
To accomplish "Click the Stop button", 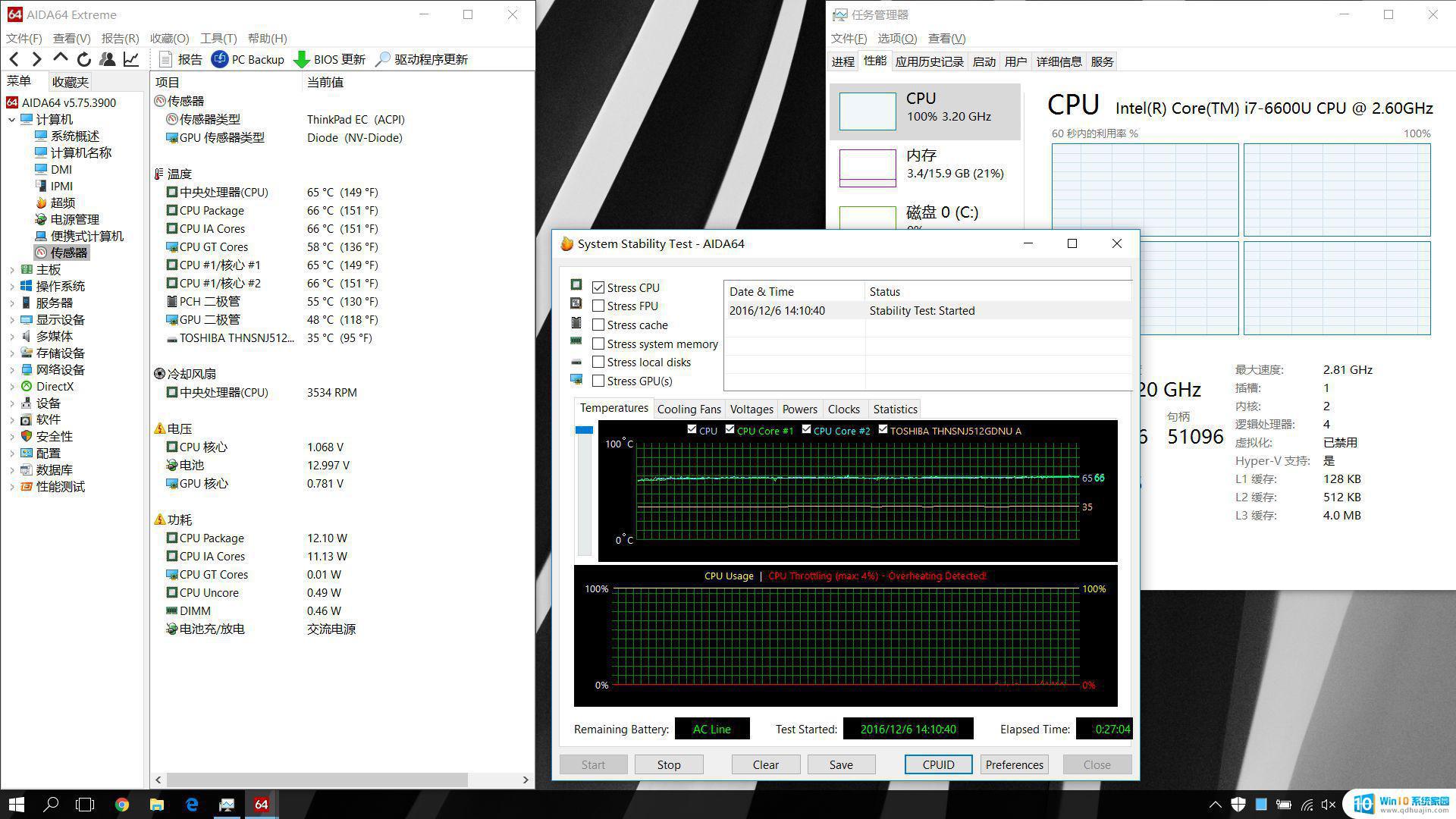I will point(669,764).
